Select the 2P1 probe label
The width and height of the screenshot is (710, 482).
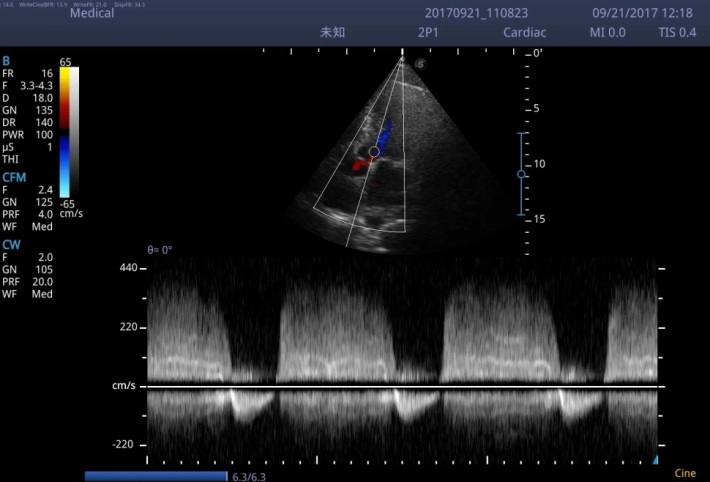pyautogui.click(x=427, y=33)
